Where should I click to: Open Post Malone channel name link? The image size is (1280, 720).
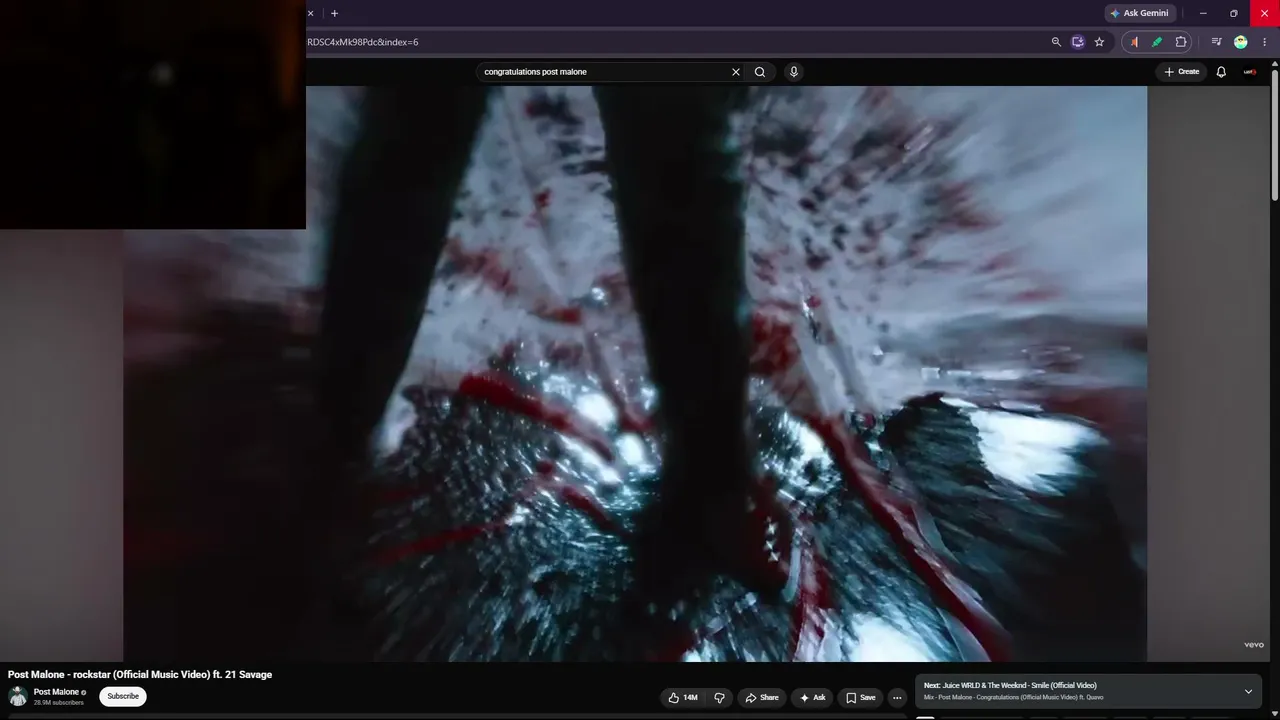56,692
